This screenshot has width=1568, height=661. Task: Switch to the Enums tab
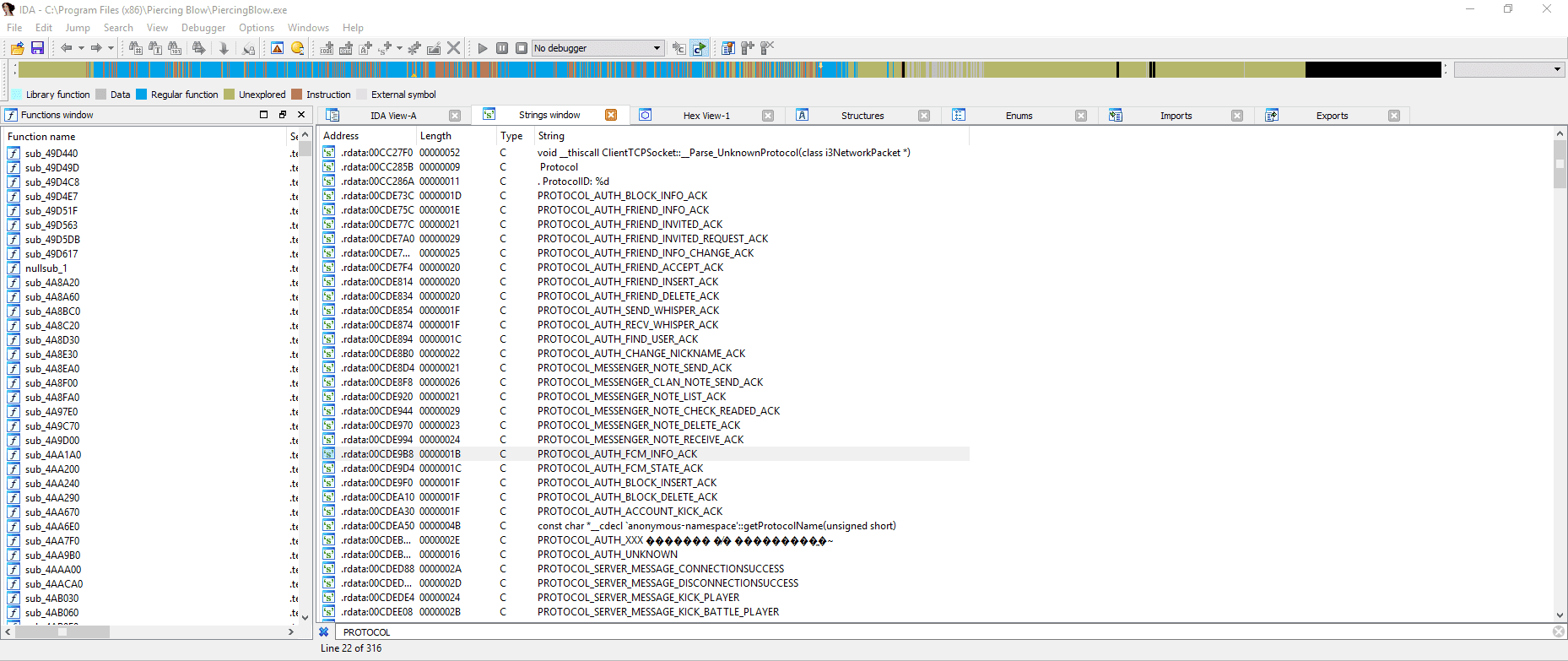pos(1019,116)
